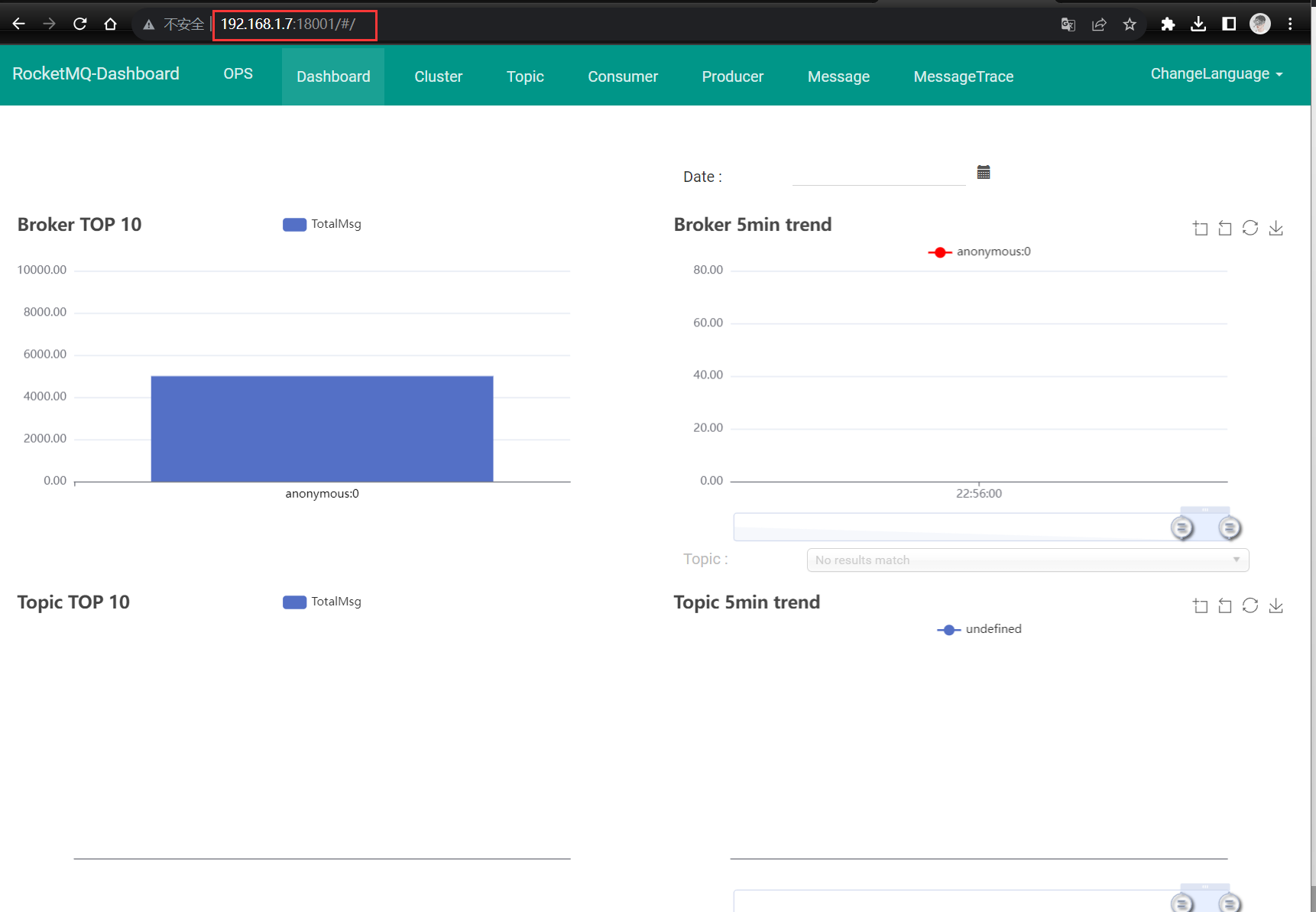Open the translate page icon
The image size is (1316, 912).
tap(1068, 24)
